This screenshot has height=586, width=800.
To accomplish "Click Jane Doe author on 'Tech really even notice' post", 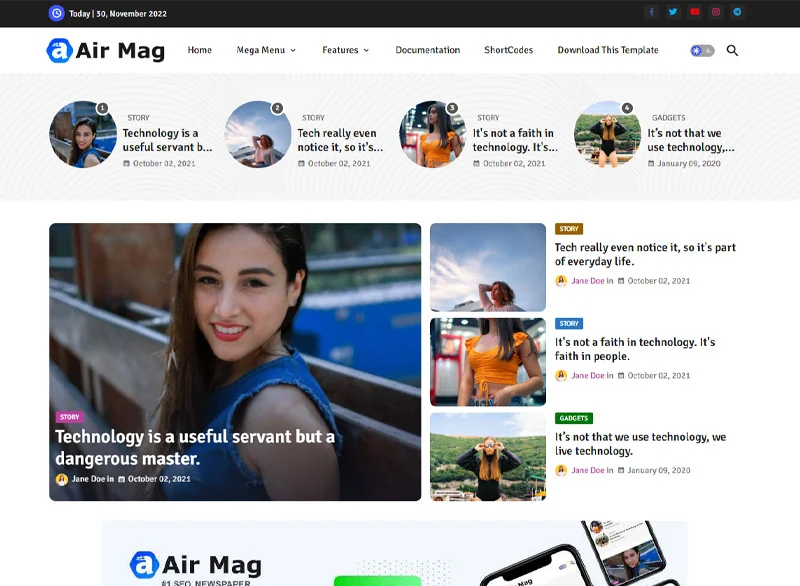I will coord(587,281).
